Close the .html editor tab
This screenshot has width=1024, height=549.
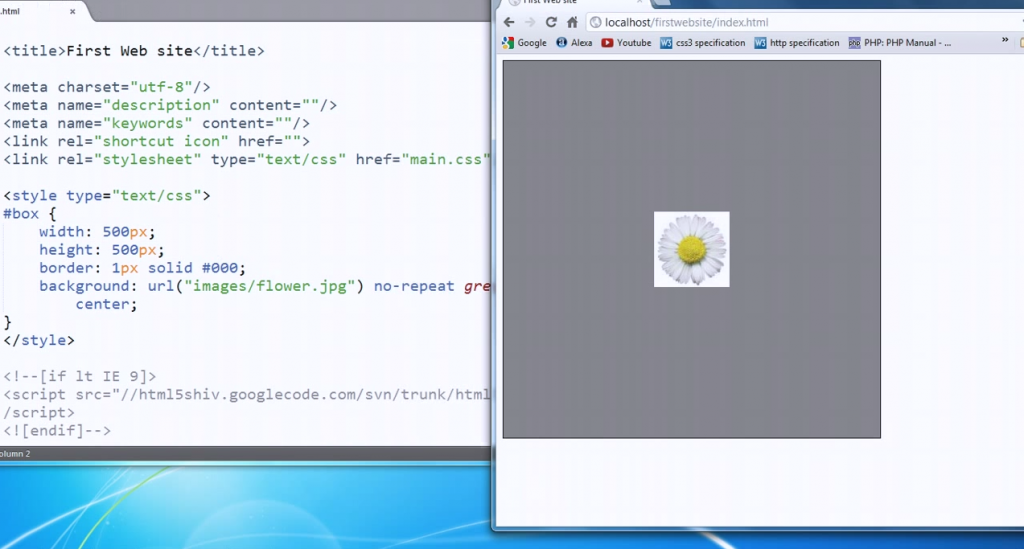tap(72, 11)
